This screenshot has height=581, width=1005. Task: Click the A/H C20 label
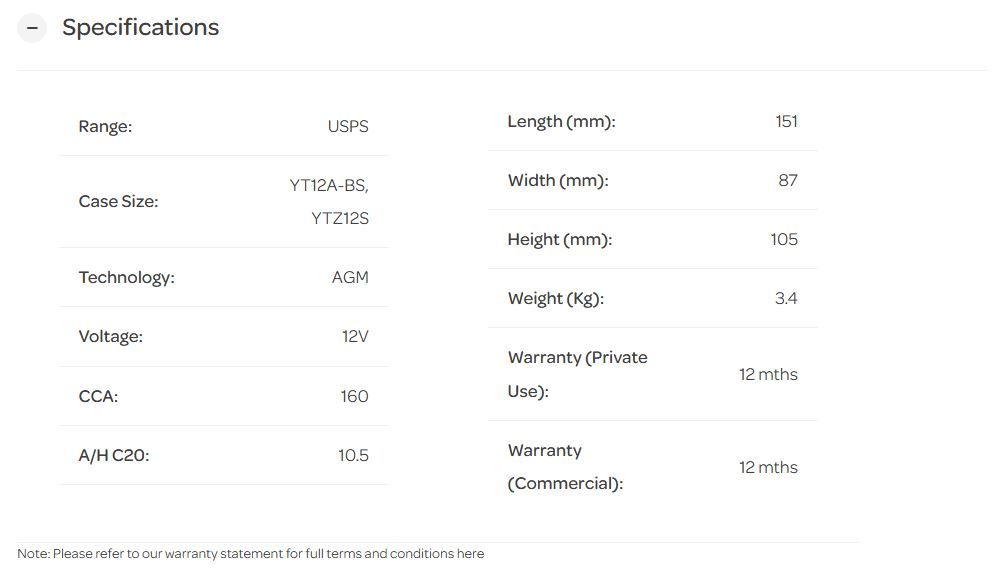[114, 455]
